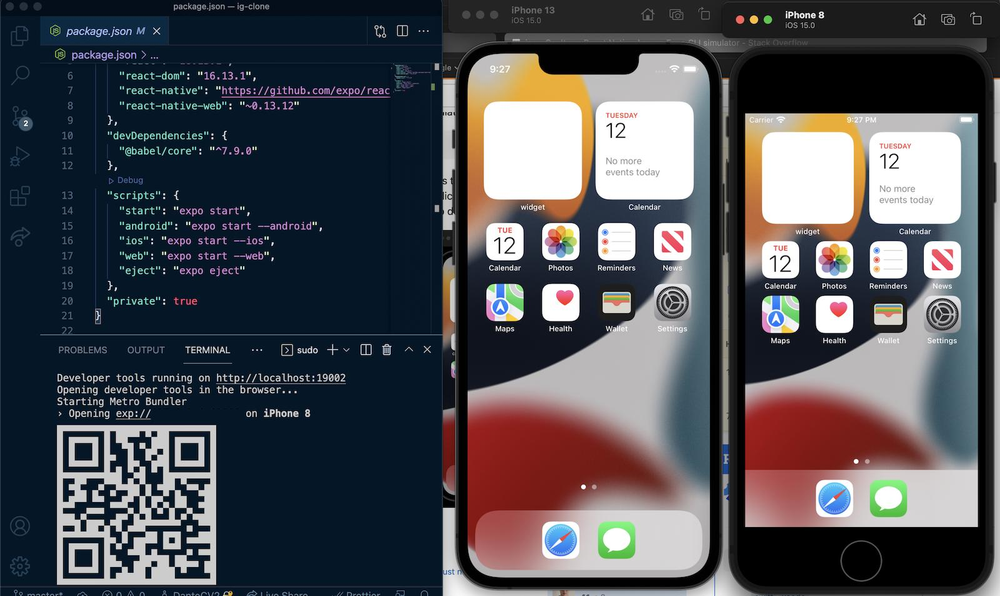This screenshot has width=1000, height=596.
Task: Toggle maximize the terminal panel with the chevron
Action: click(408, 349)
